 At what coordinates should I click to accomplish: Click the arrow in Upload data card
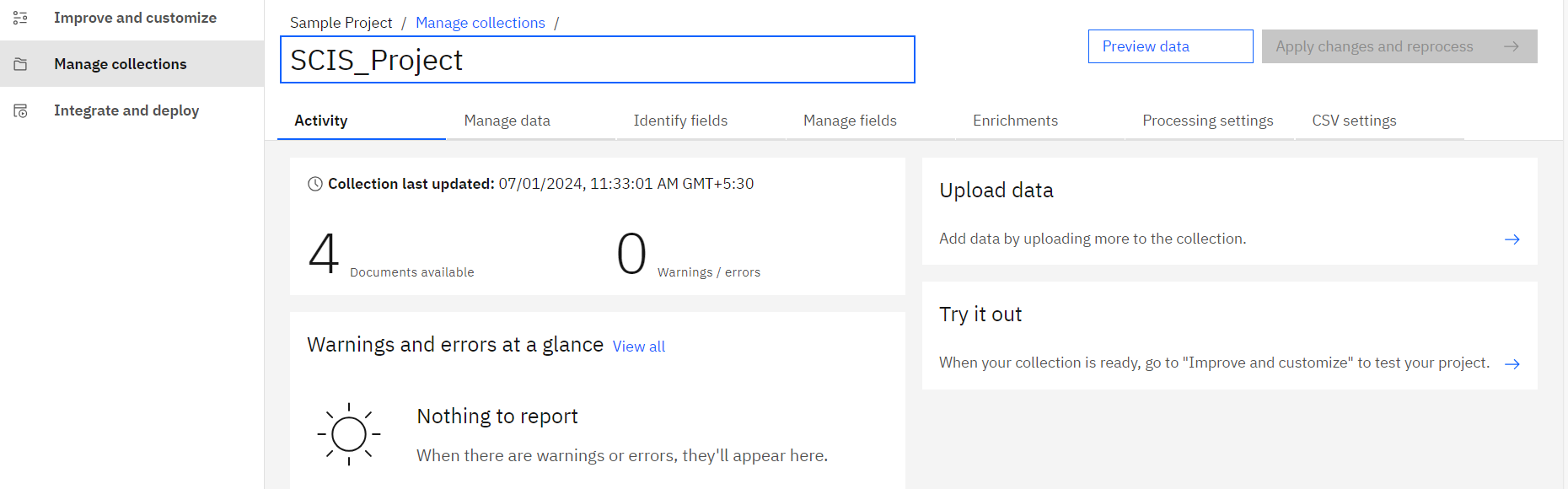click(1512, 239)
